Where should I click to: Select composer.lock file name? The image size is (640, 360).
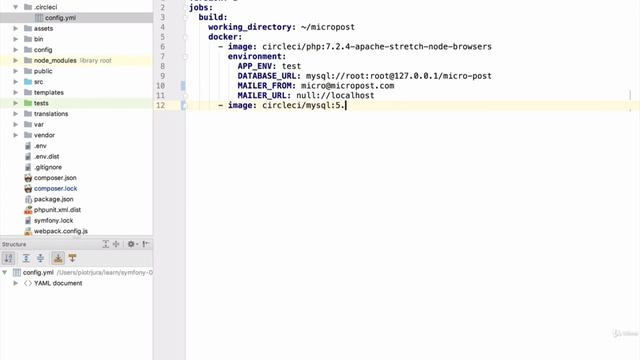[x=56, y=188]
